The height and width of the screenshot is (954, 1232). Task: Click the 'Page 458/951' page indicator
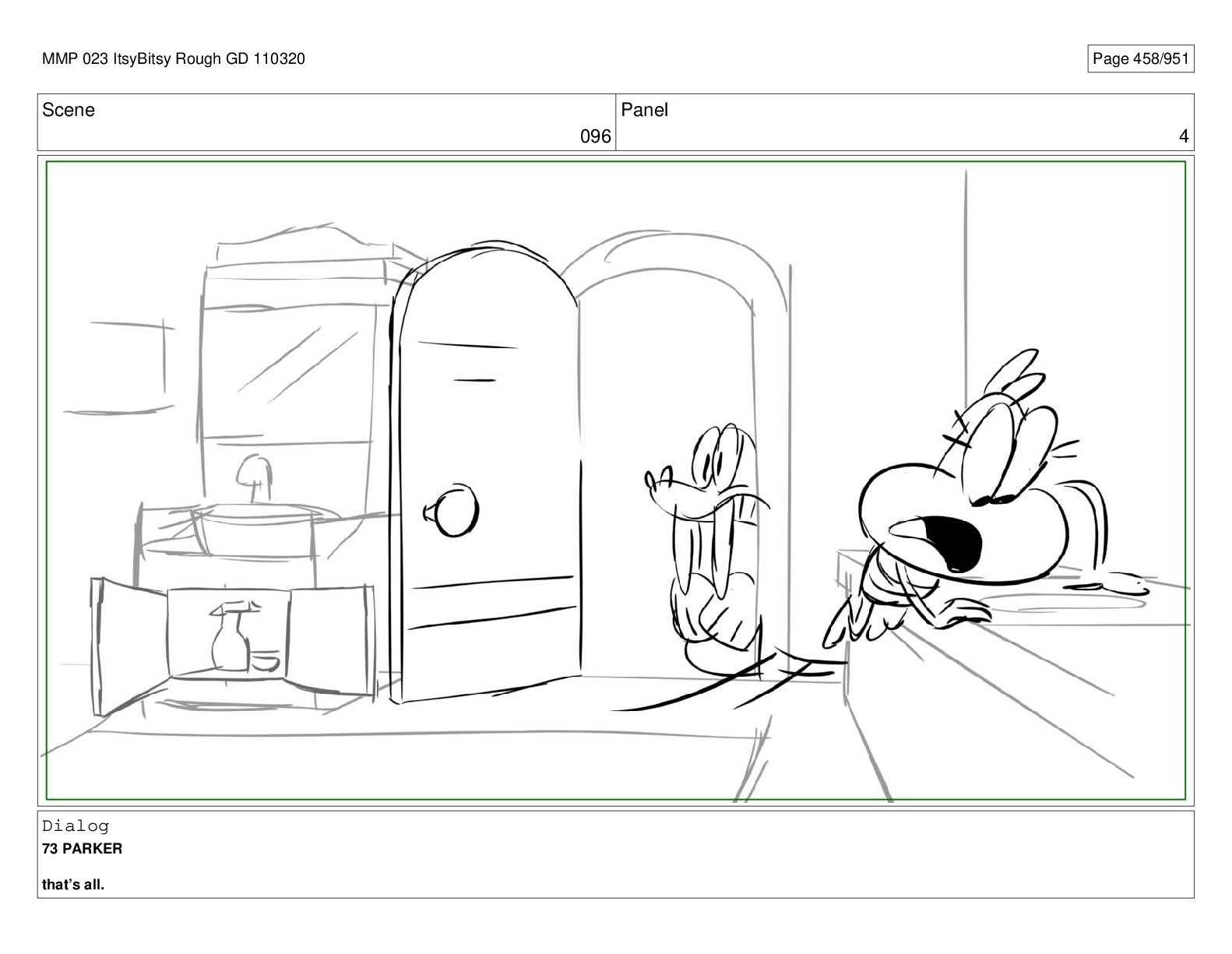coord(1140,59)
